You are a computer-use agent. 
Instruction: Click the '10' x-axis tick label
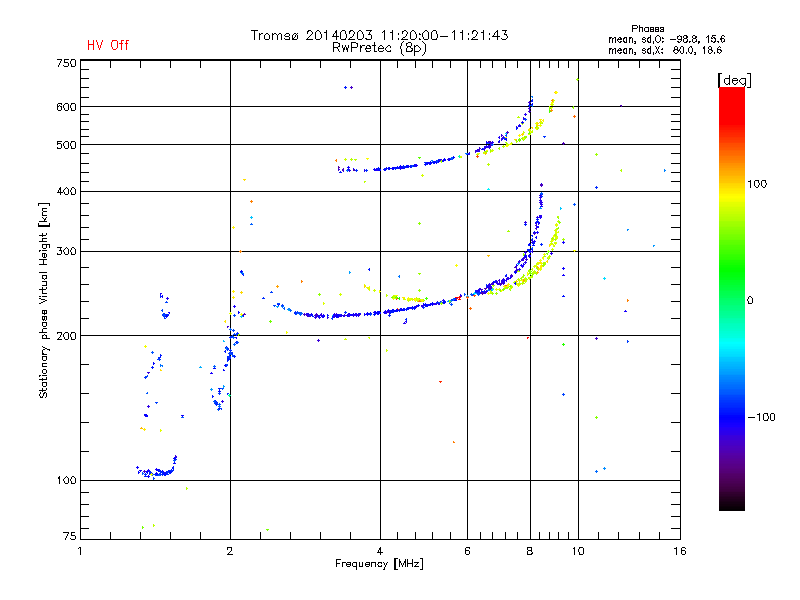pyautogui.click(x=578, y=551)
